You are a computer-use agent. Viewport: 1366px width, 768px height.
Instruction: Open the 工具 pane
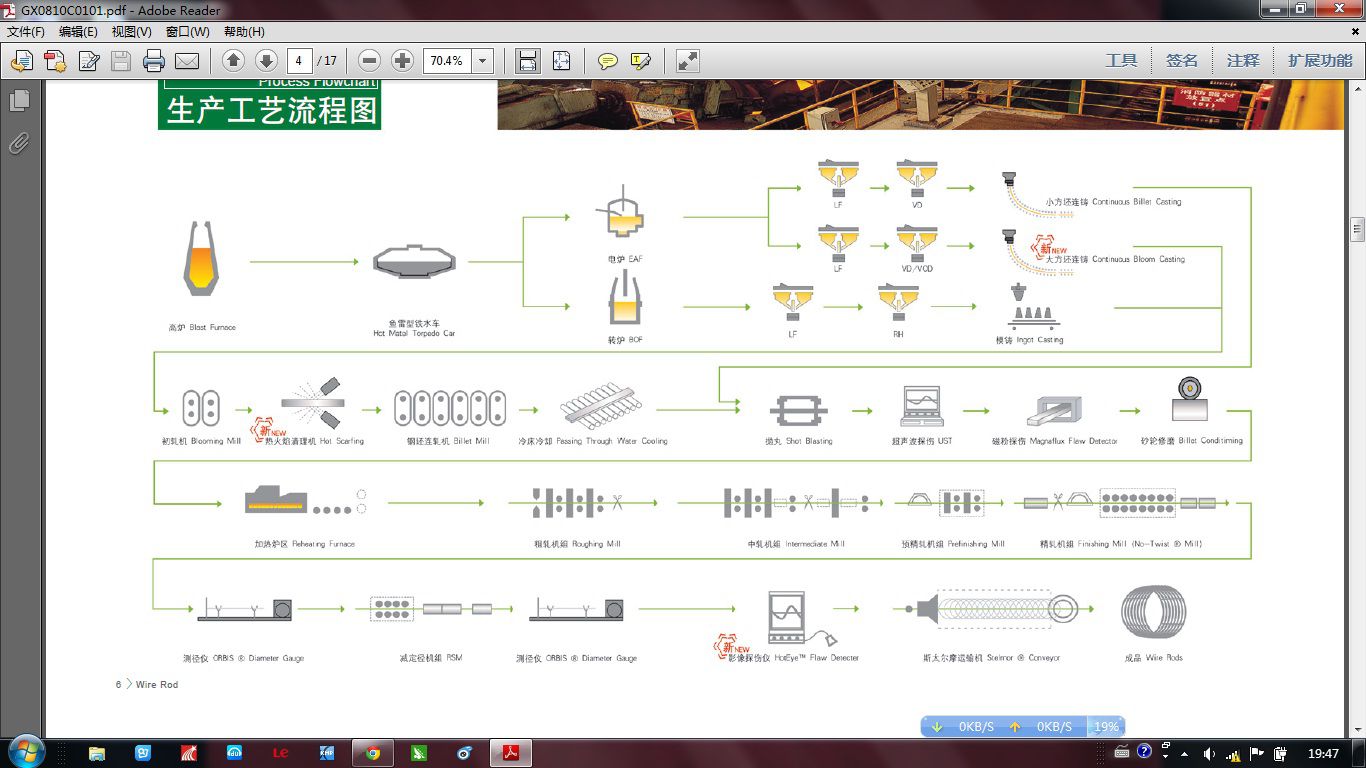1121,61
